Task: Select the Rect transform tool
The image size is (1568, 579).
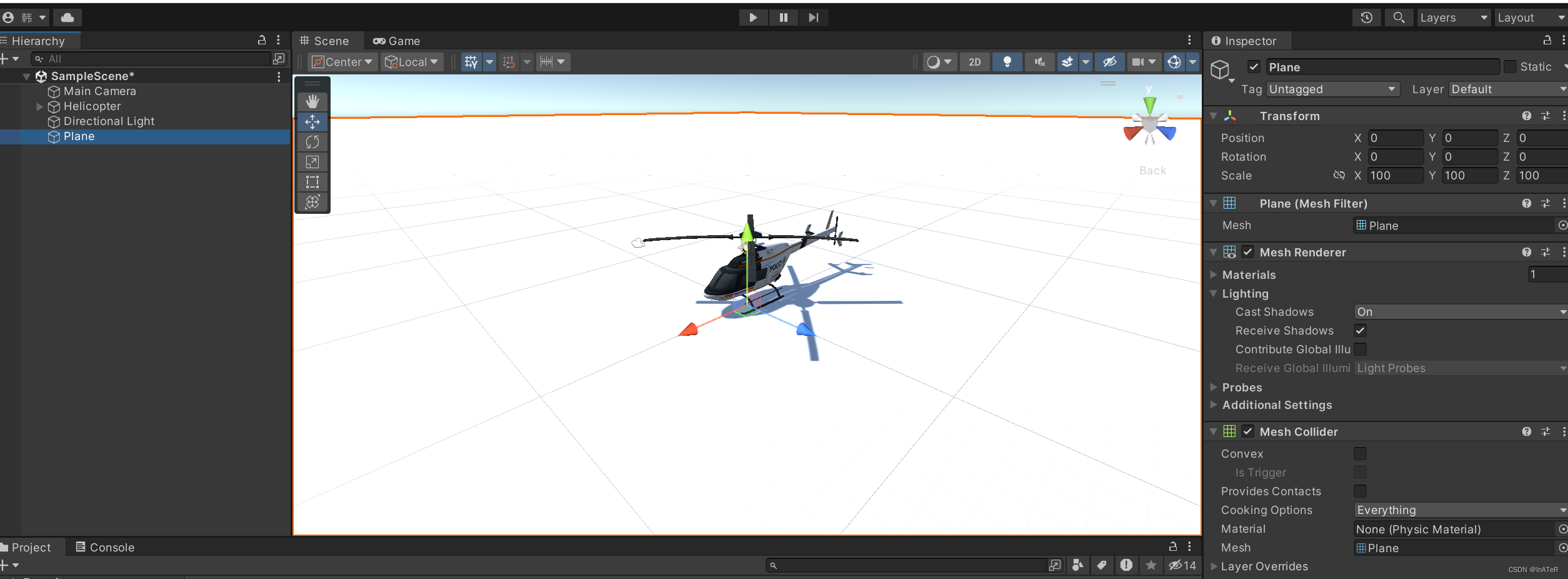Action: [312, 182]
